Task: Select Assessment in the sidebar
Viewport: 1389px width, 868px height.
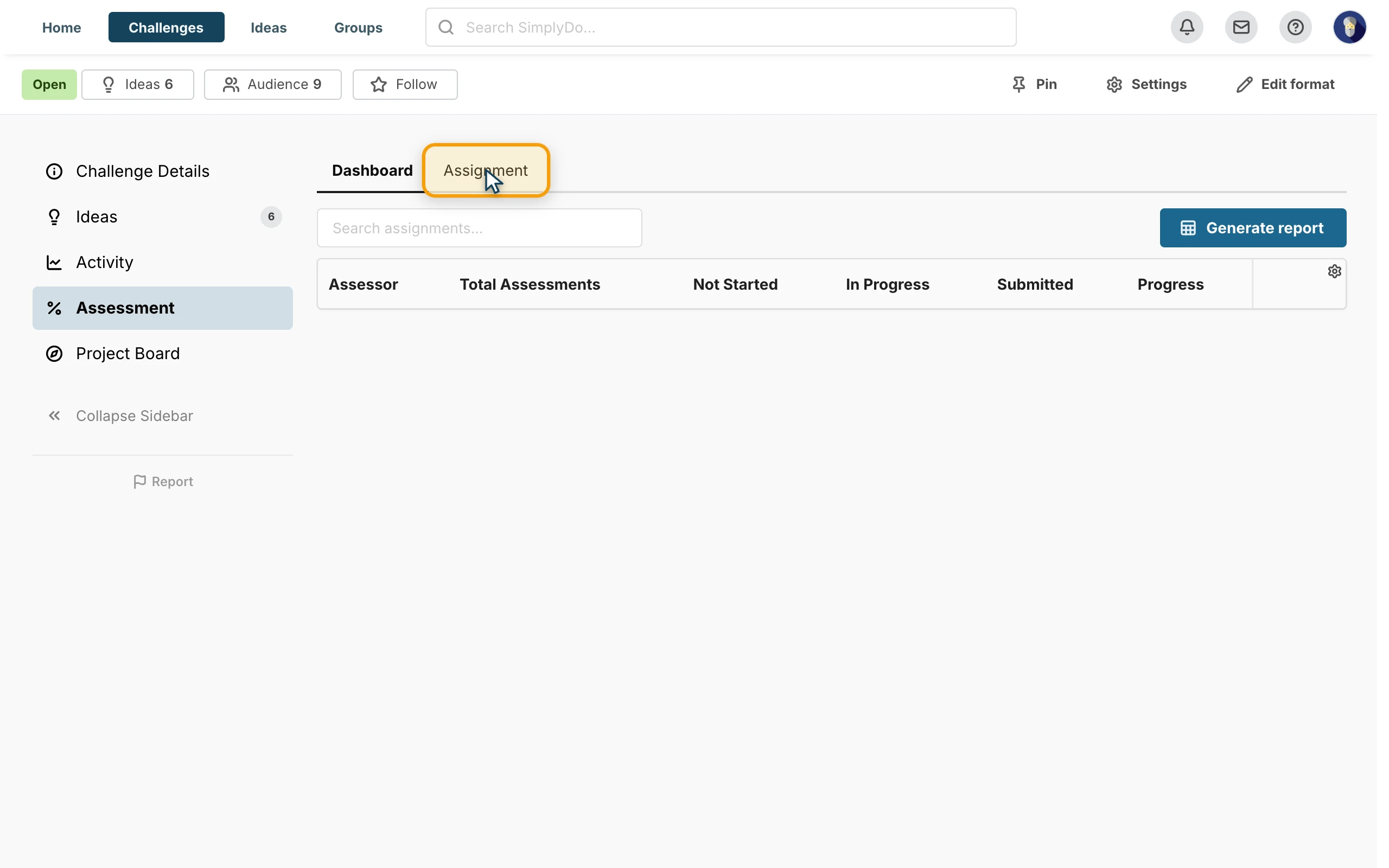Action: 162,308
